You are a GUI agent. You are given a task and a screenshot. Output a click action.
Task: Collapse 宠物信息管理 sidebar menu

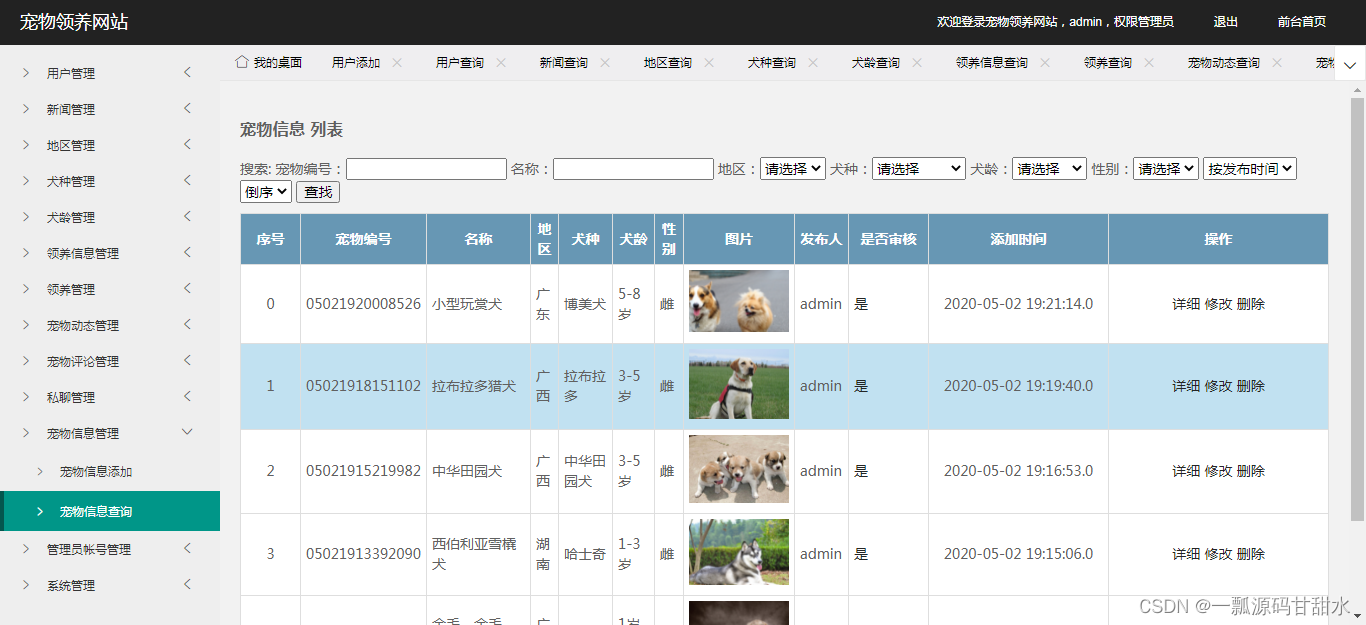110,433
